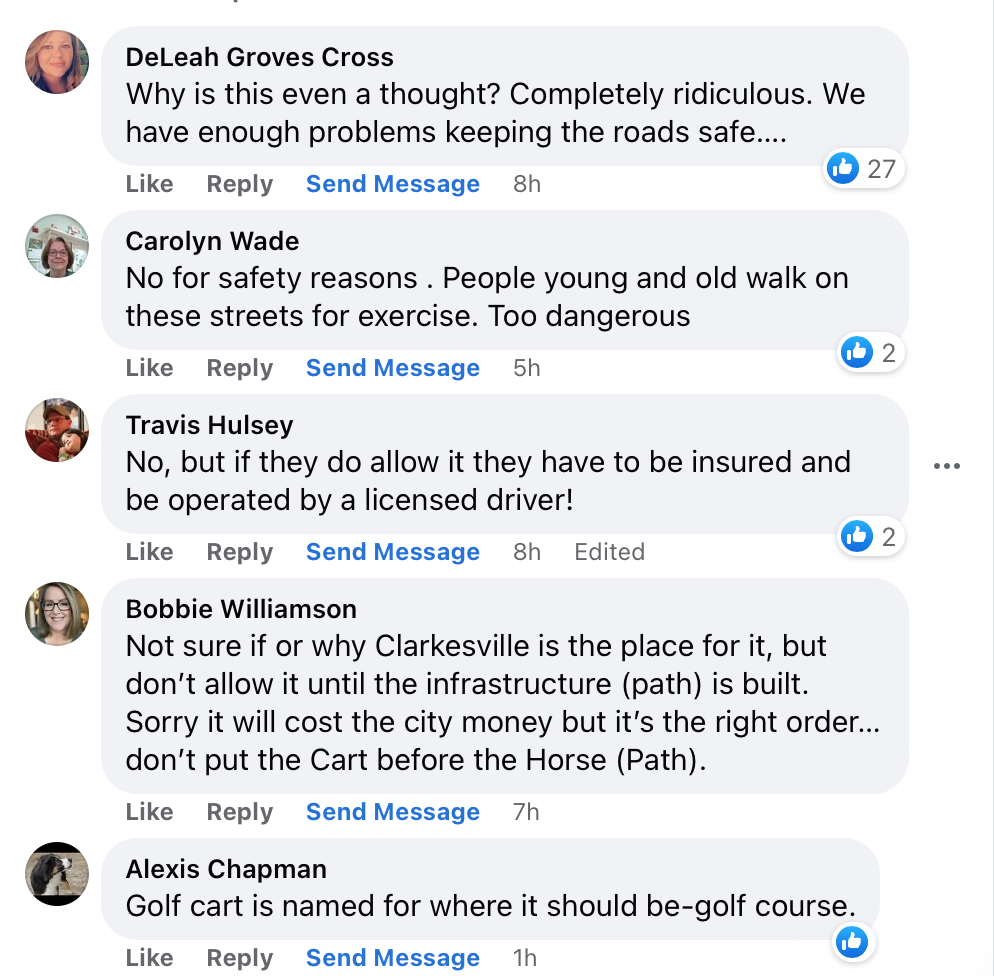Open like reactions on Travis Hulsey's comment
994x976 pixels.
[x=870, y=536]
